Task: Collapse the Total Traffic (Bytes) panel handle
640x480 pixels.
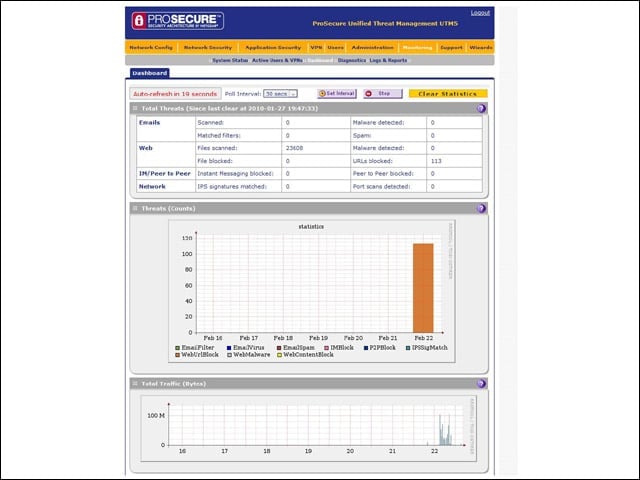Action: coord(135,383)
